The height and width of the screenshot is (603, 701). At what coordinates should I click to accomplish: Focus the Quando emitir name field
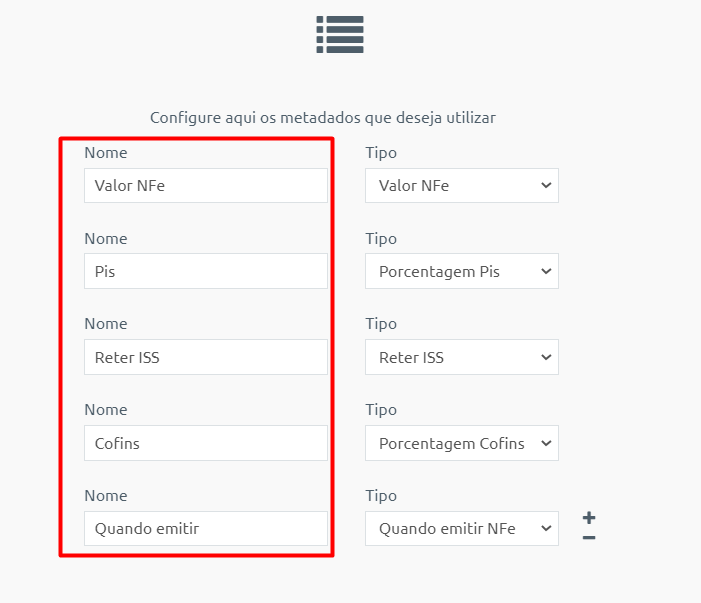[206, 528]
